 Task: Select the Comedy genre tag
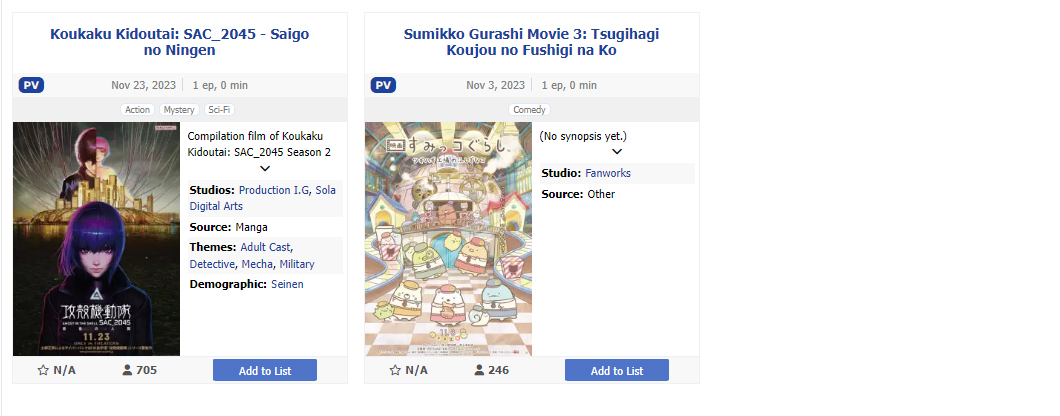click(529, 110)
